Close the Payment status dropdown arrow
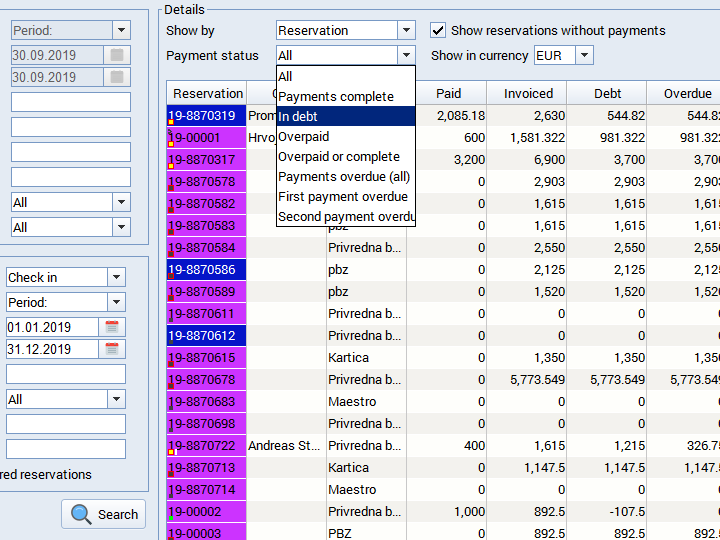The width and height of the screenshot is (720, 540). click(405, 56)
